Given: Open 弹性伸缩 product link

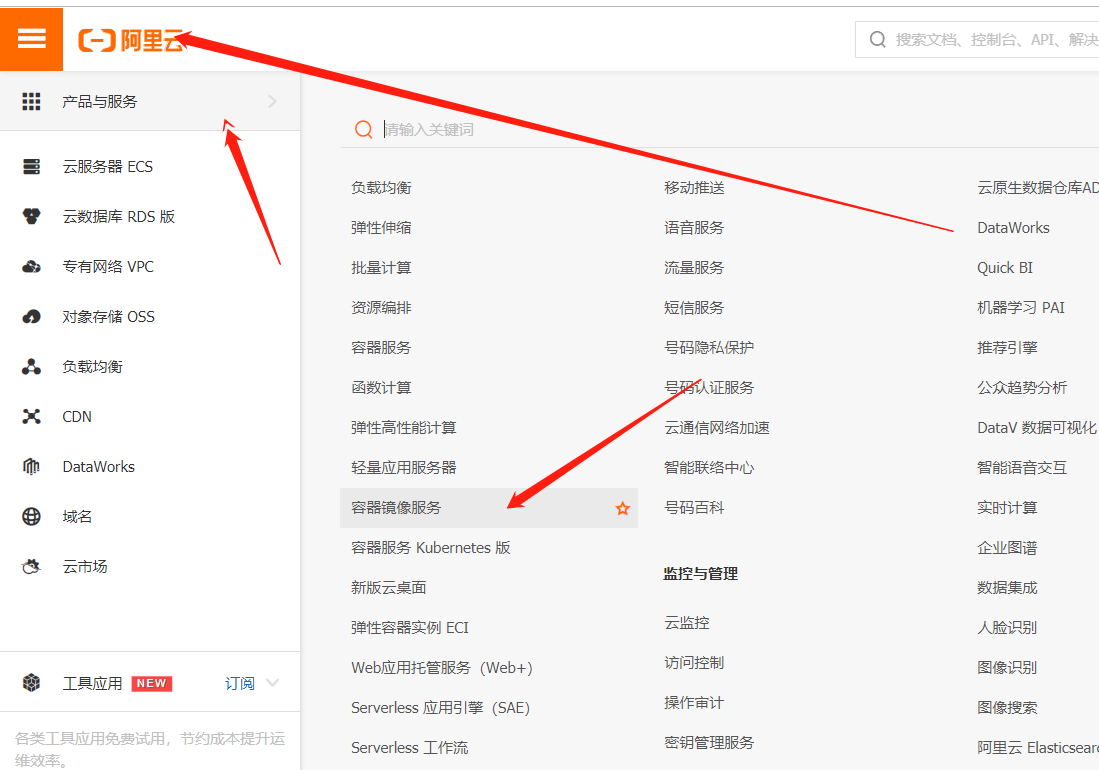Looking at the screenshot, I should [x=381, y=228].
